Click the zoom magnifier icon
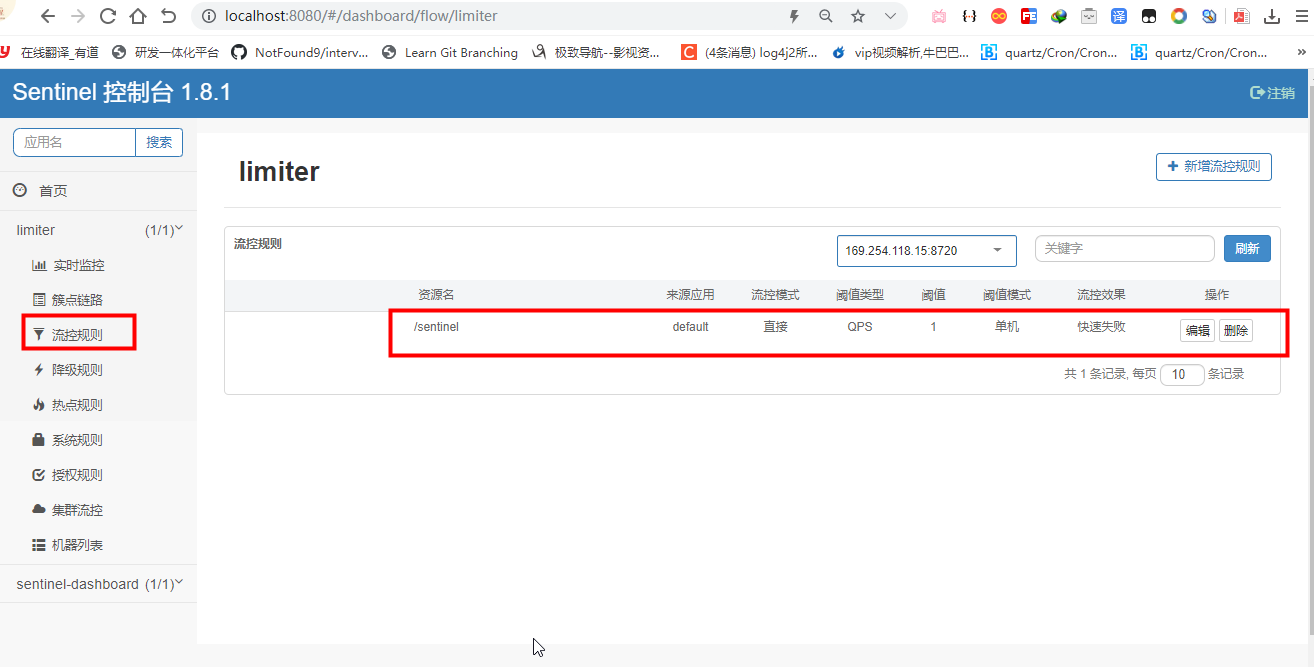This screenshot has width=1314, height=667. coord(826,16)
